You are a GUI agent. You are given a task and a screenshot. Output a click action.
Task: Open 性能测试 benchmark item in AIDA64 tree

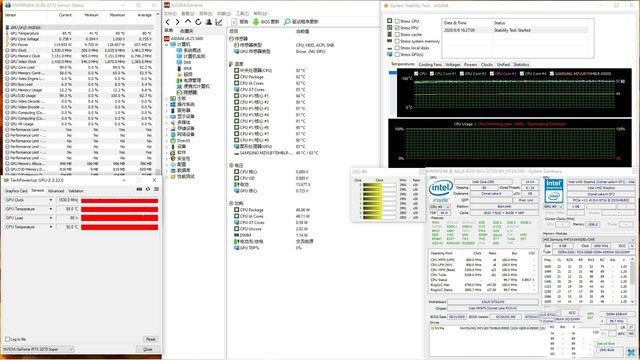coord(182,176)
